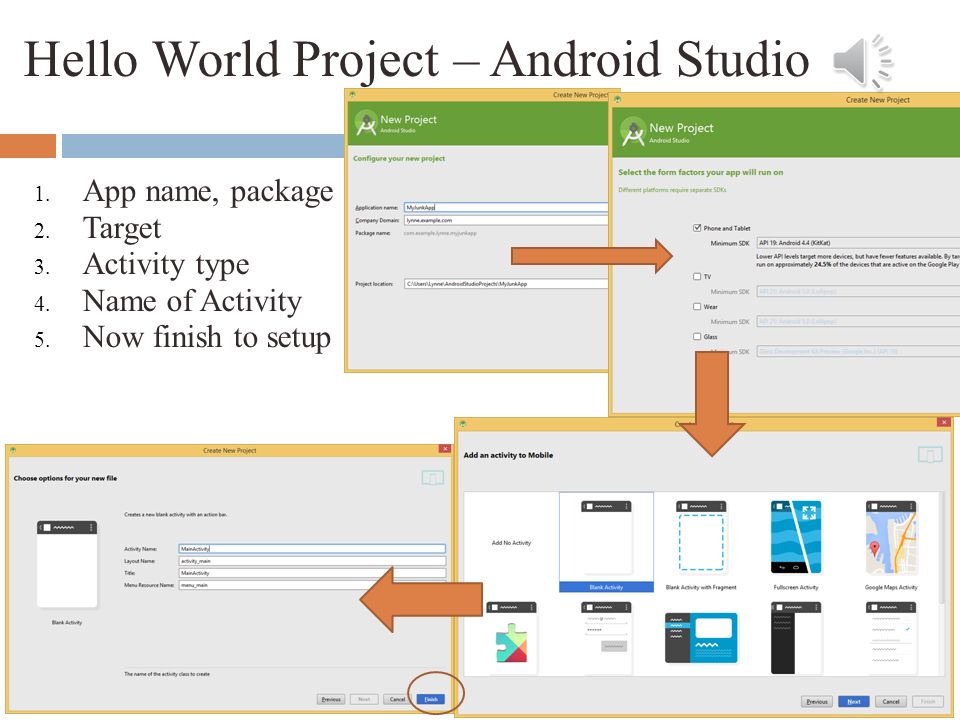Click the 'Configure your new project' heading

click(x=399, y=158)
